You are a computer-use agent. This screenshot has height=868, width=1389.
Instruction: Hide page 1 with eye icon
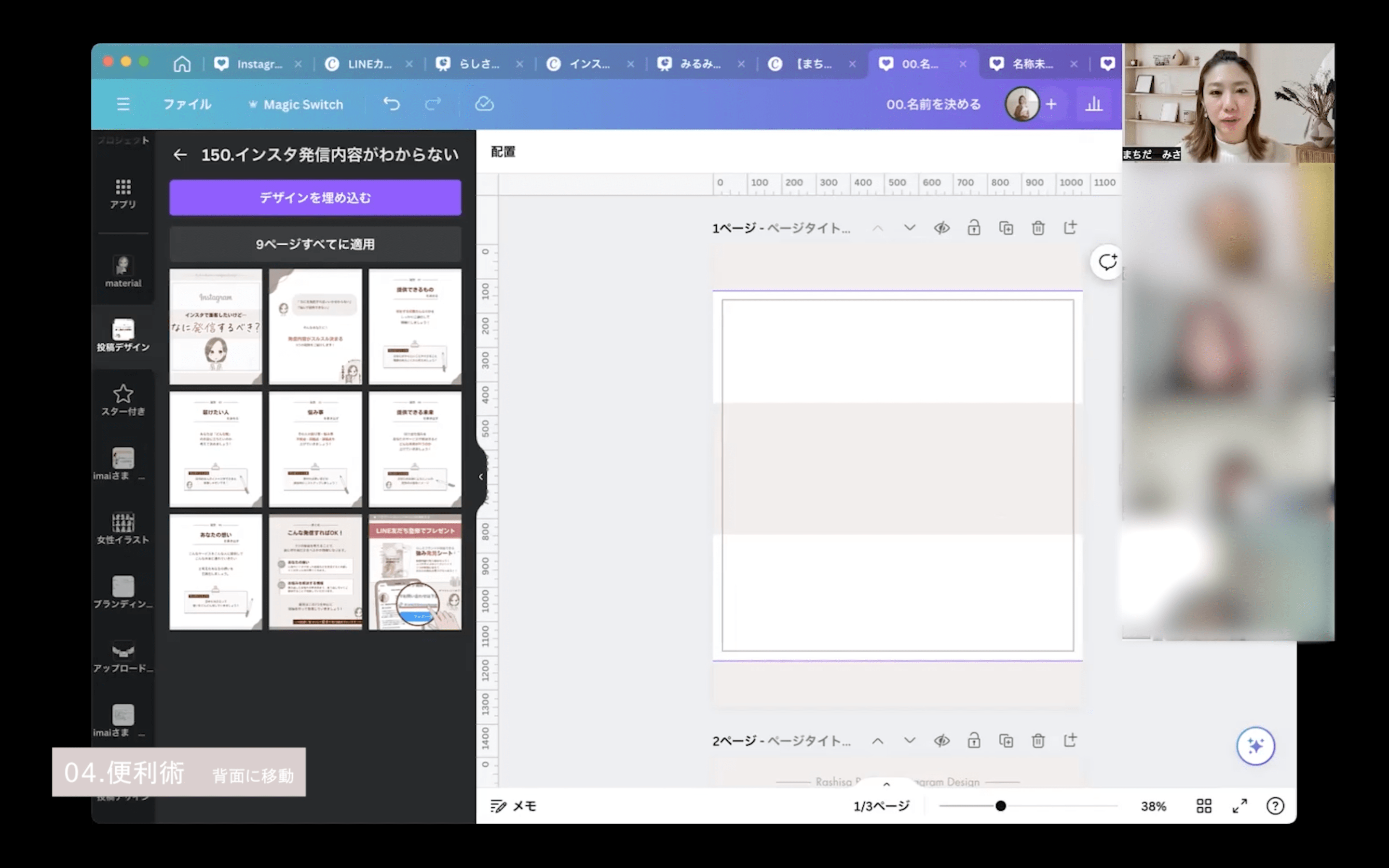point(941,228)
